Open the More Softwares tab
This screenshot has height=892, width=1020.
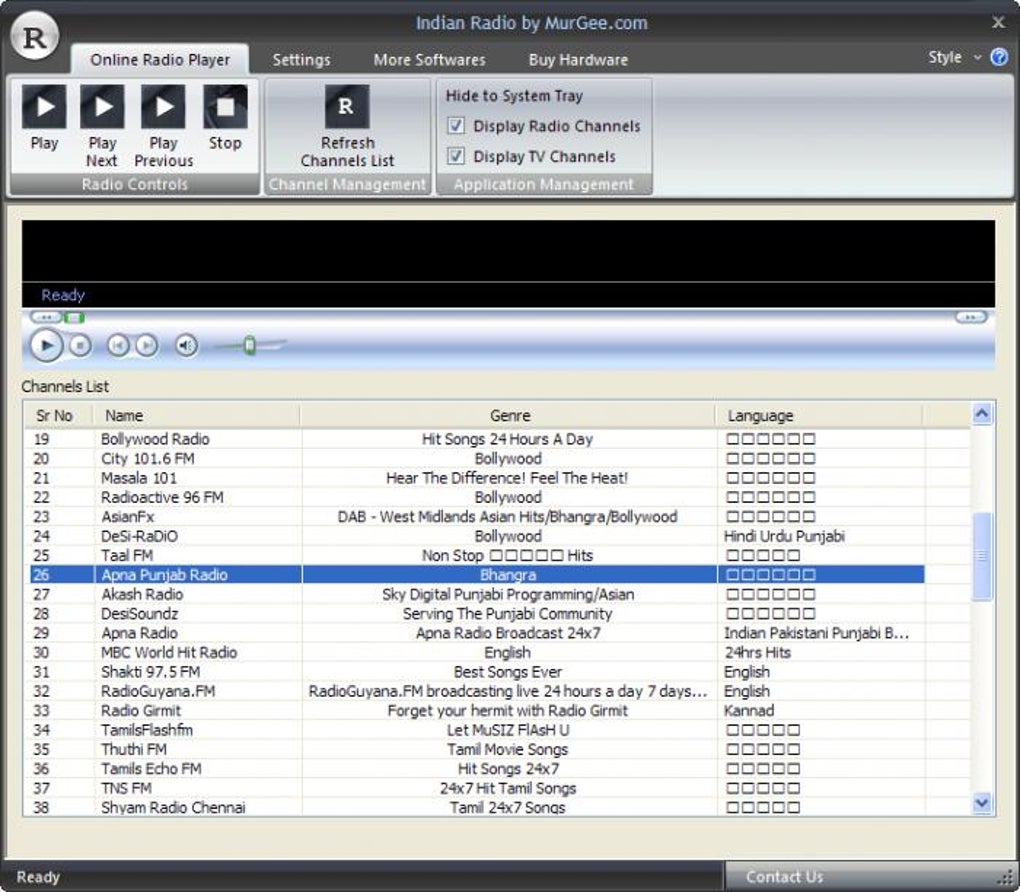click(429, 60)
